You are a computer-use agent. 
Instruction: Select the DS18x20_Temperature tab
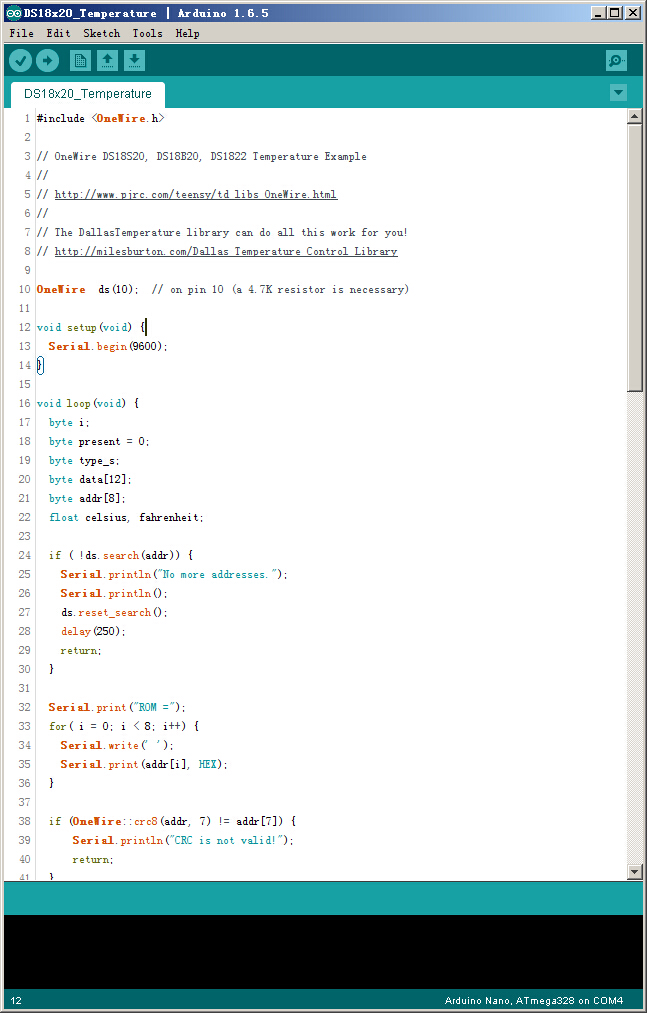pos(87,94)
